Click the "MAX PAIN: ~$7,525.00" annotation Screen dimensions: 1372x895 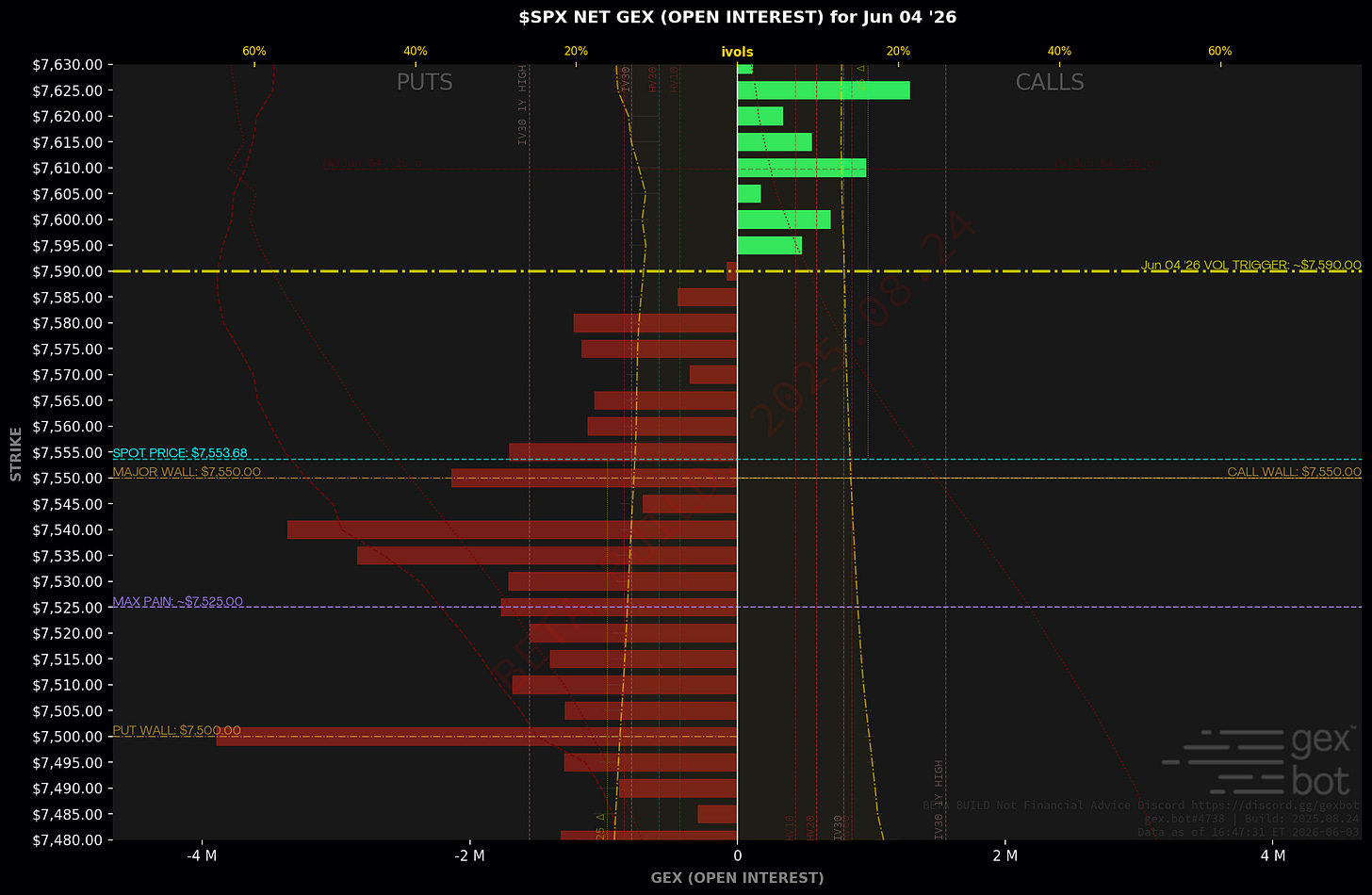pyautogui.click(x=177, y=601)
